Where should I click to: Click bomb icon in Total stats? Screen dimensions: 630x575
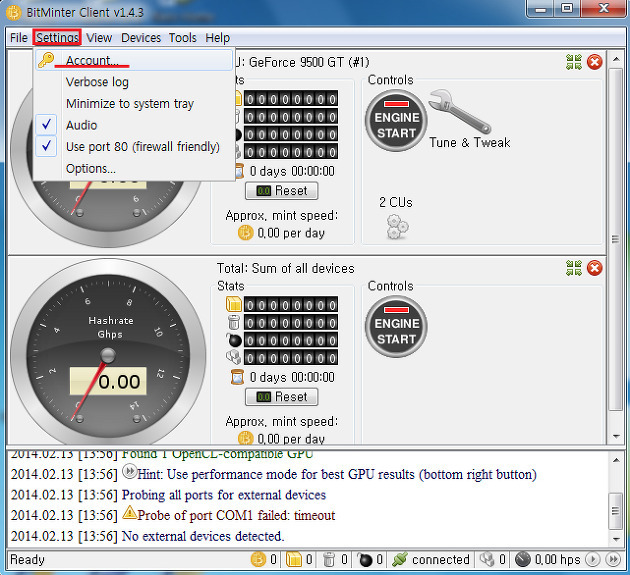tap(234, 340)
